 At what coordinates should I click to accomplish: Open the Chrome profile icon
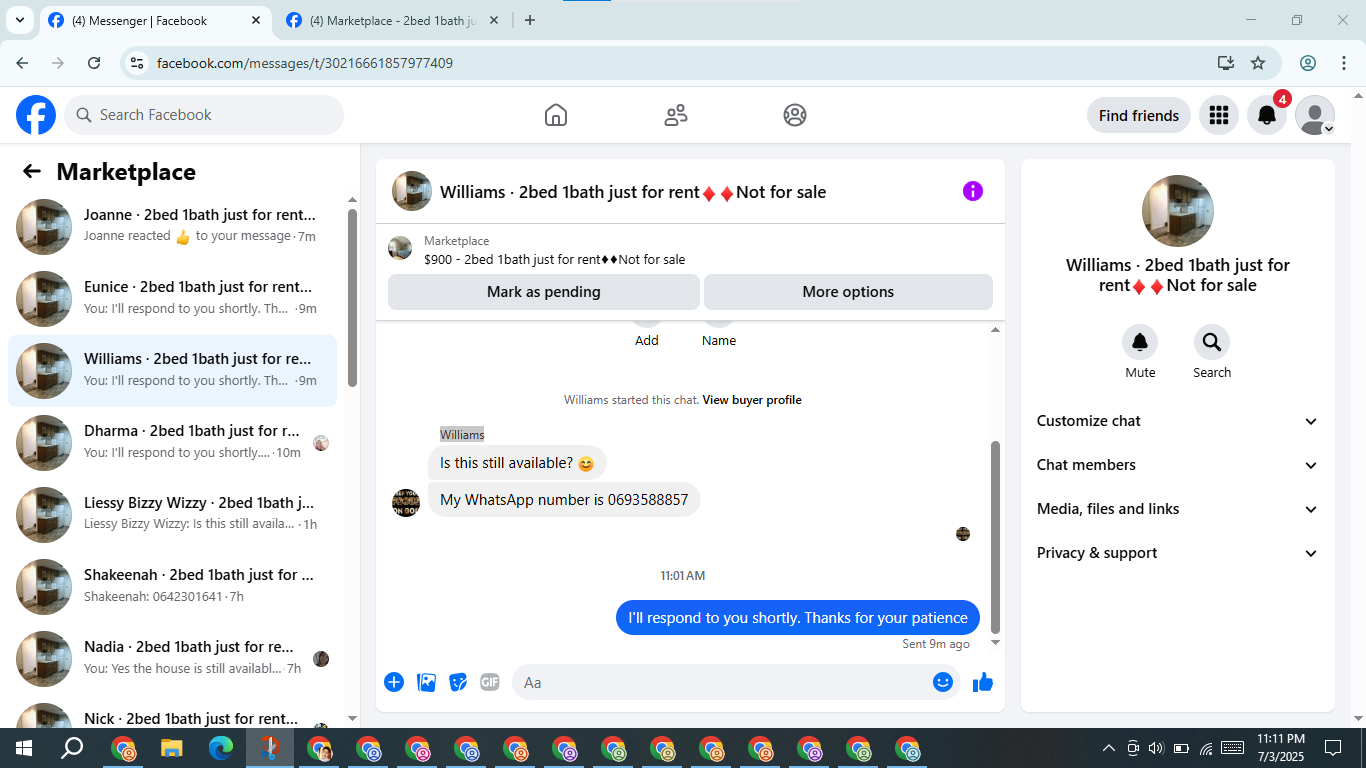[1308, 63]
